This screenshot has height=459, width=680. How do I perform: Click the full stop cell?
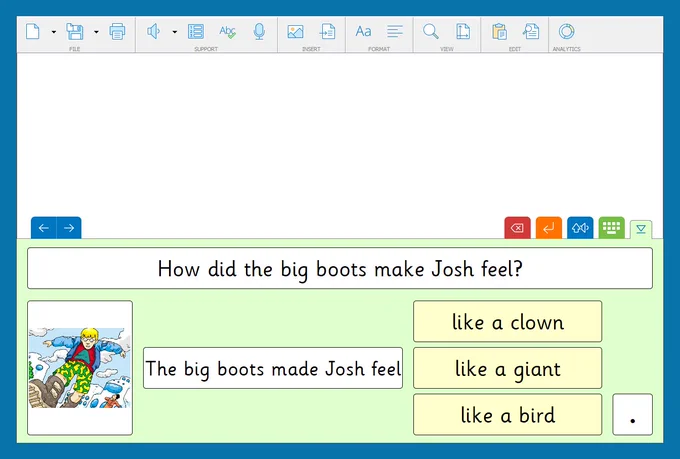click(x=632, y=414)
